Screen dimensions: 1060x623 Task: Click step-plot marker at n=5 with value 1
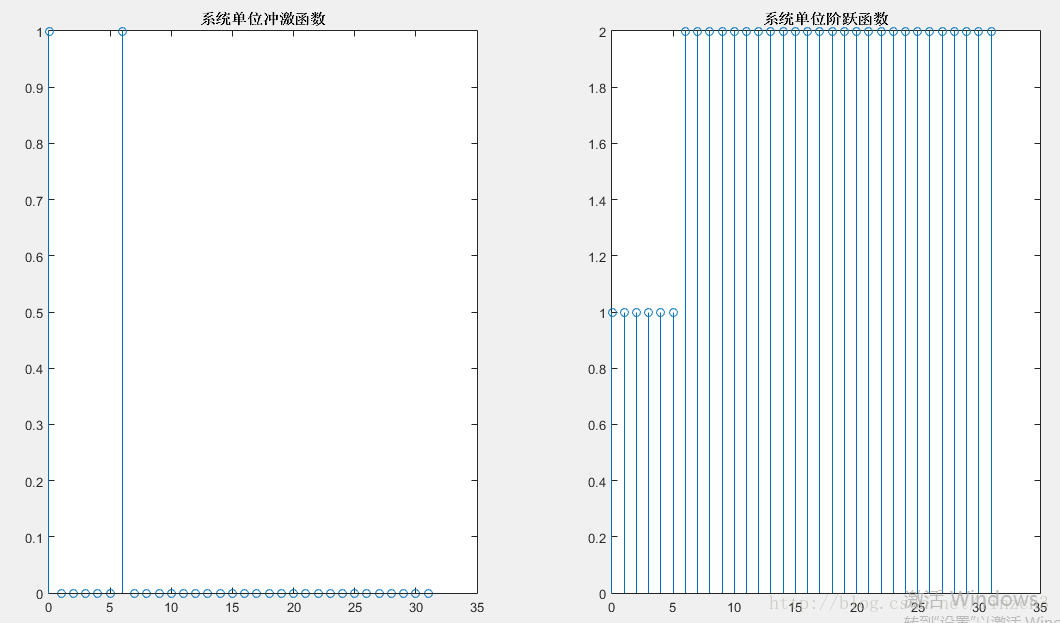pyautogui.click(x=673, y=313)
